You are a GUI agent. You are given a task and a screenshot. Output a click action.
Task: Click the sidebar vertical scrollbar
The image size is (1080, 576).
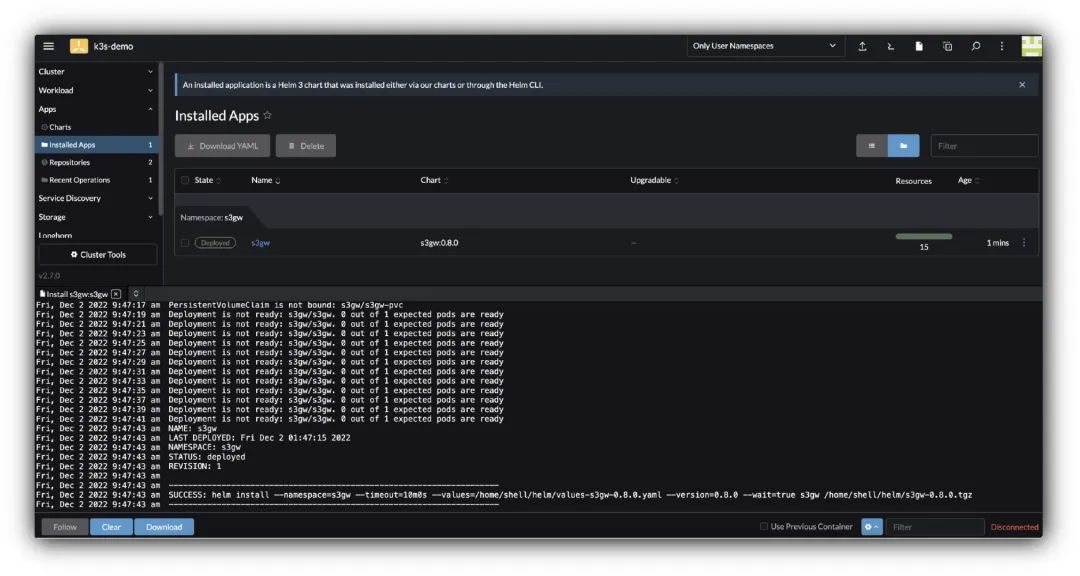(x=160, y=138)
